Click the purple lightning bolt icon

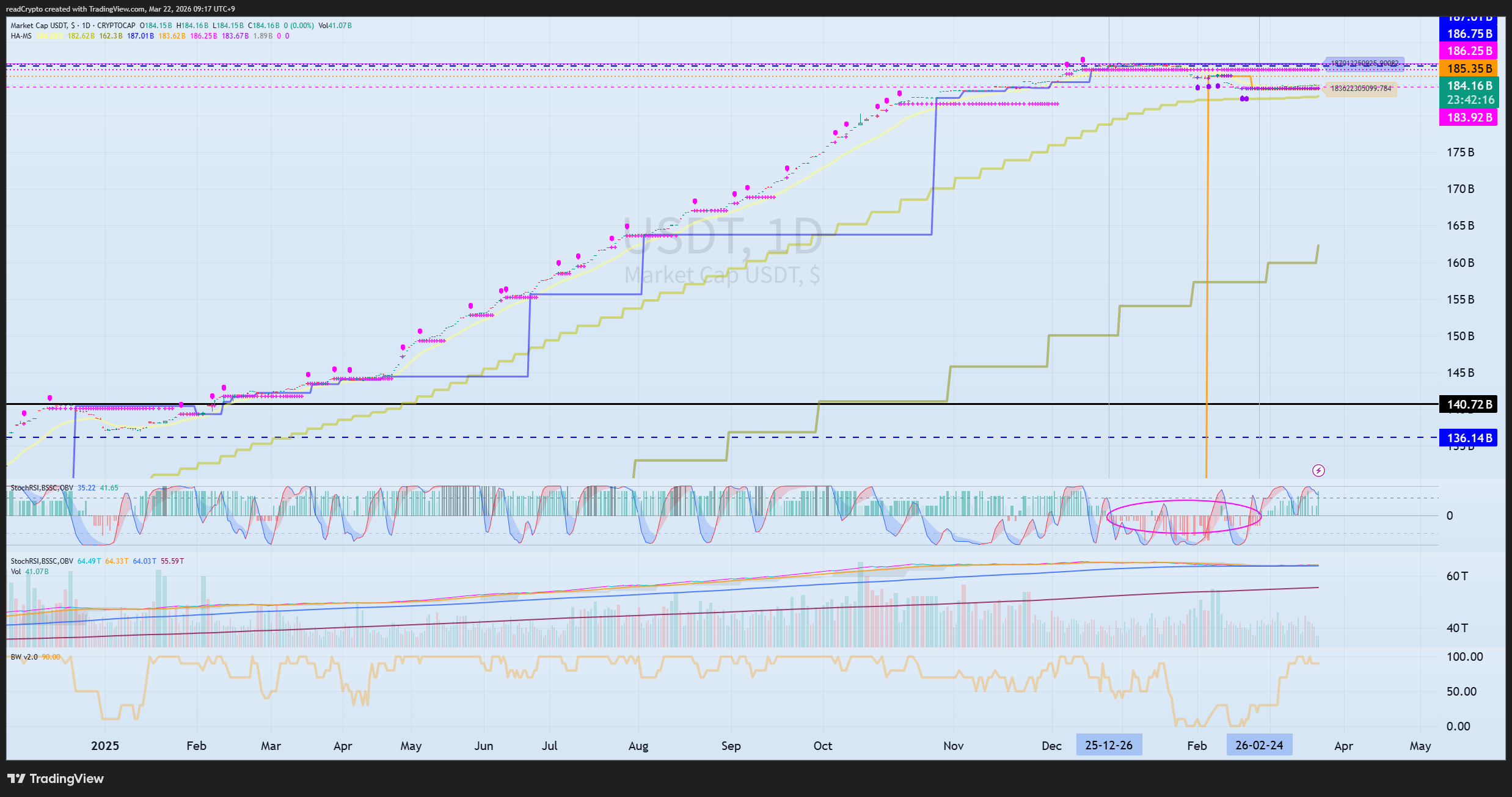(x=1318, y=470)
